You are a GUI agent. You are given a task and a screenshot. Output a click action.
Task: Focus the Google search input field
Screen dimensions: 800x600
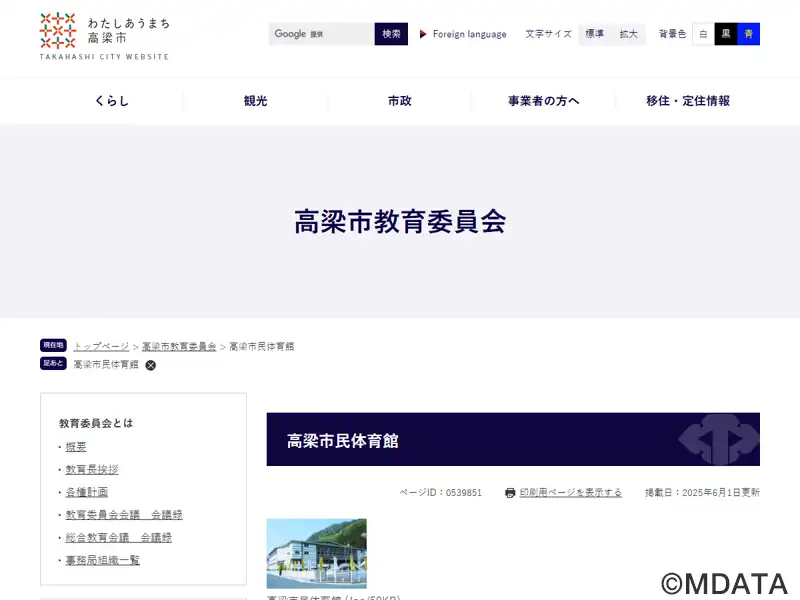point(322,34)
